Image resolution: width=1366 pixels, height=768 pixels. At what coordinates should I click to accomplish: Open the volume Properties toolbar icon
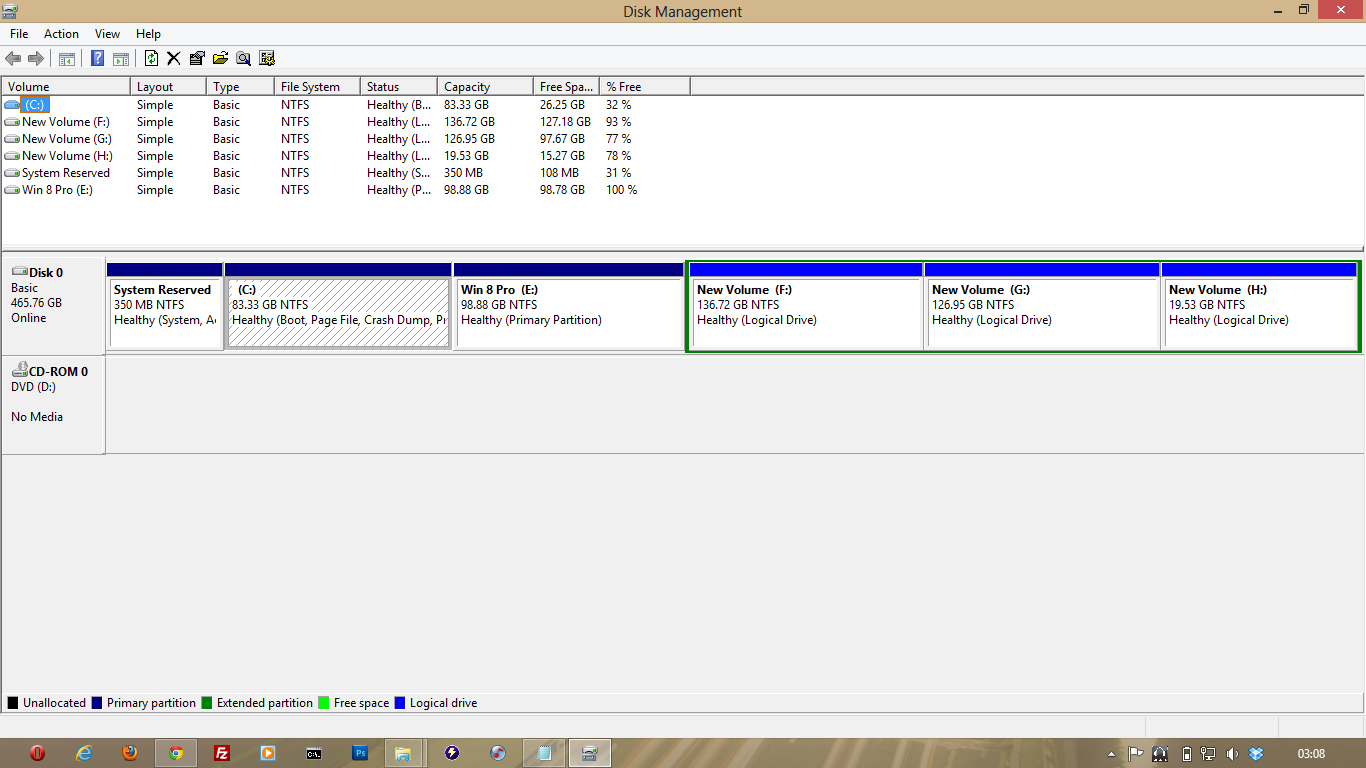click(196, 57)
